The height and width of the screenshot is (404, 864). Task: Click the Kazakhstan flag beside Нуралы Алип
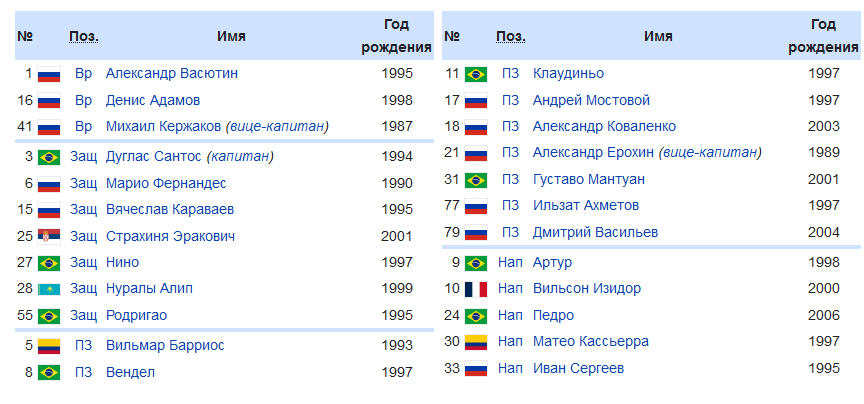pos(49,289)
